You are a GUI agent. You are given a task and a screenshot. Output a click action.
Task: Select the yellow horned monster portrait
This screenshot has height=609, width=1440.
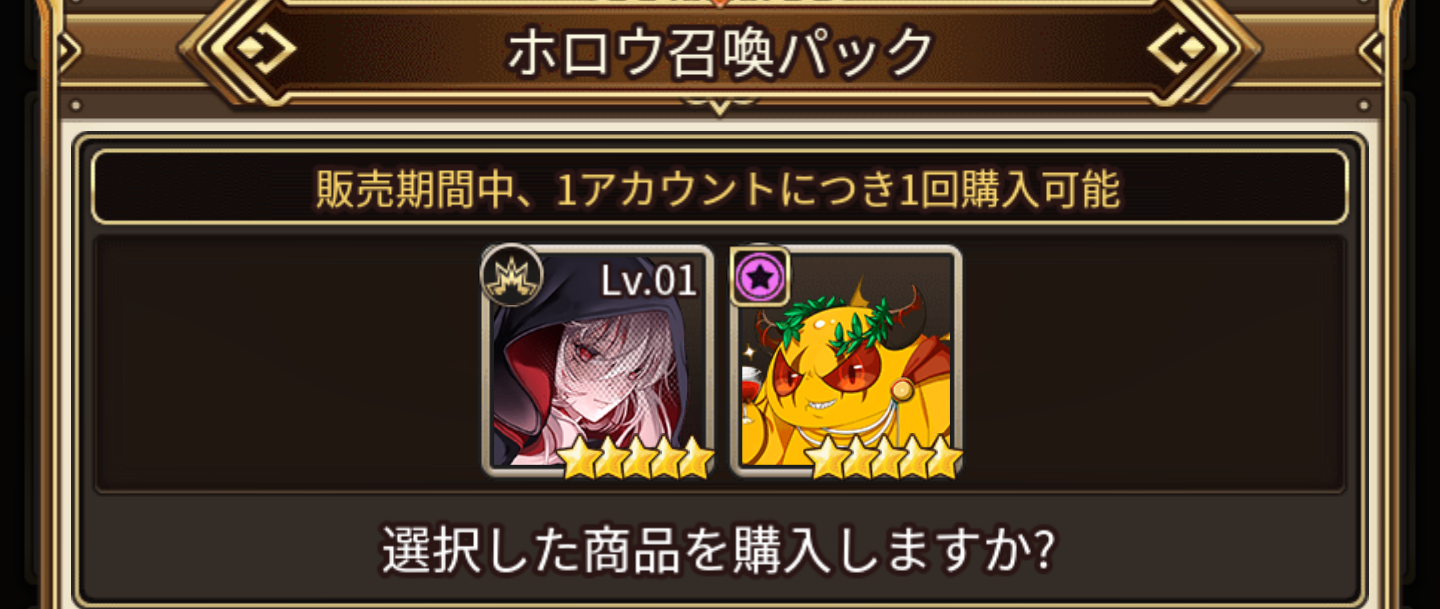pos(847,360)
